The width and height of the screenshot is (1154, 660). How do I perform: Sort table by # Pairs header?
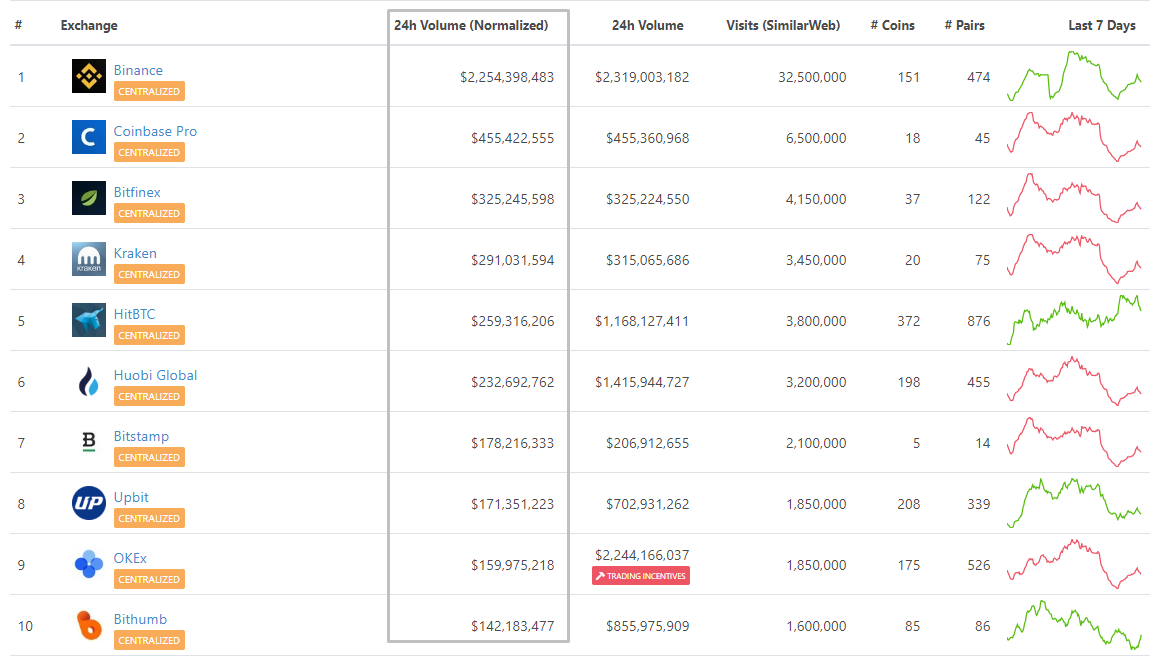[964, 26]
